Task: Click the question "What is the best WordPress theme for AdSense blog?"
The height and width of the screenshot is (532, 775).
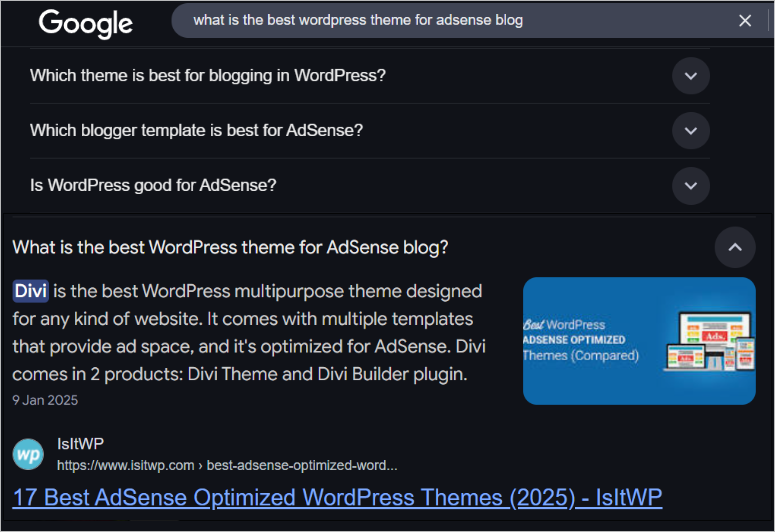Action: click(x=230, y=247)
